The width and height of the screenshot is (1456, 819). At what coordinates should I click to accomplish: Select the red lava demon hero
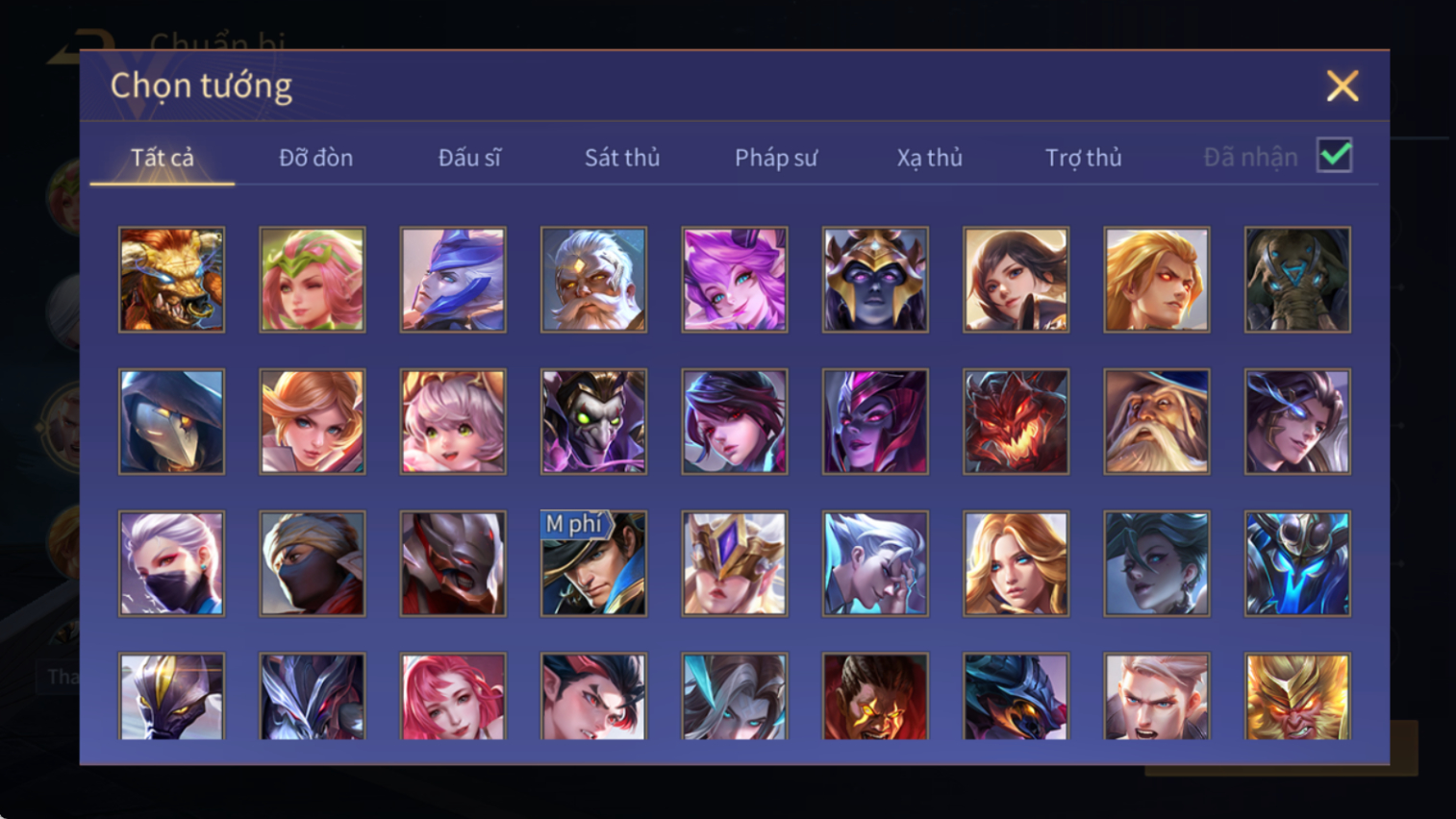pyautogui.click(x=1016, y=422)
